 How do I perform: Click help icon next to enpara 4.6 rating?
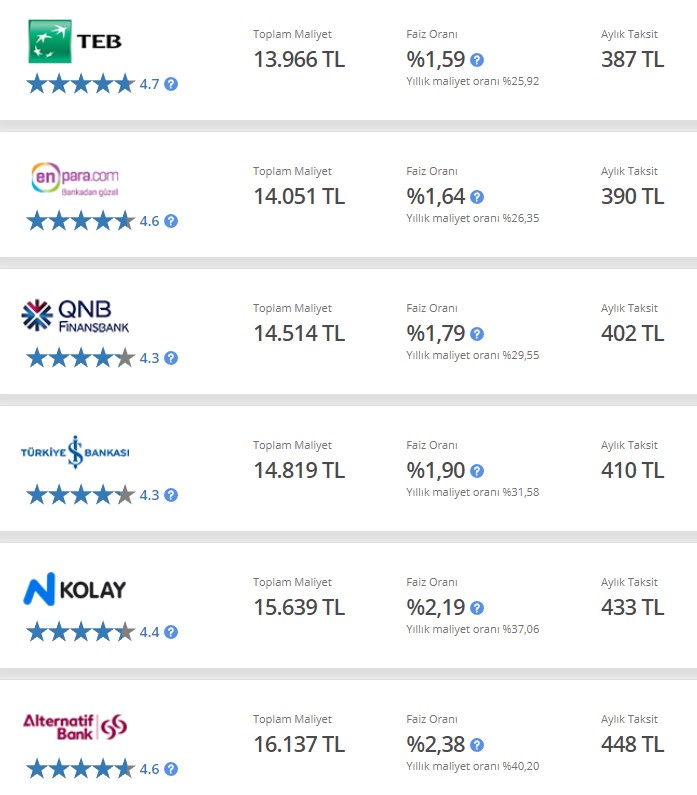(x=171, y=221)
